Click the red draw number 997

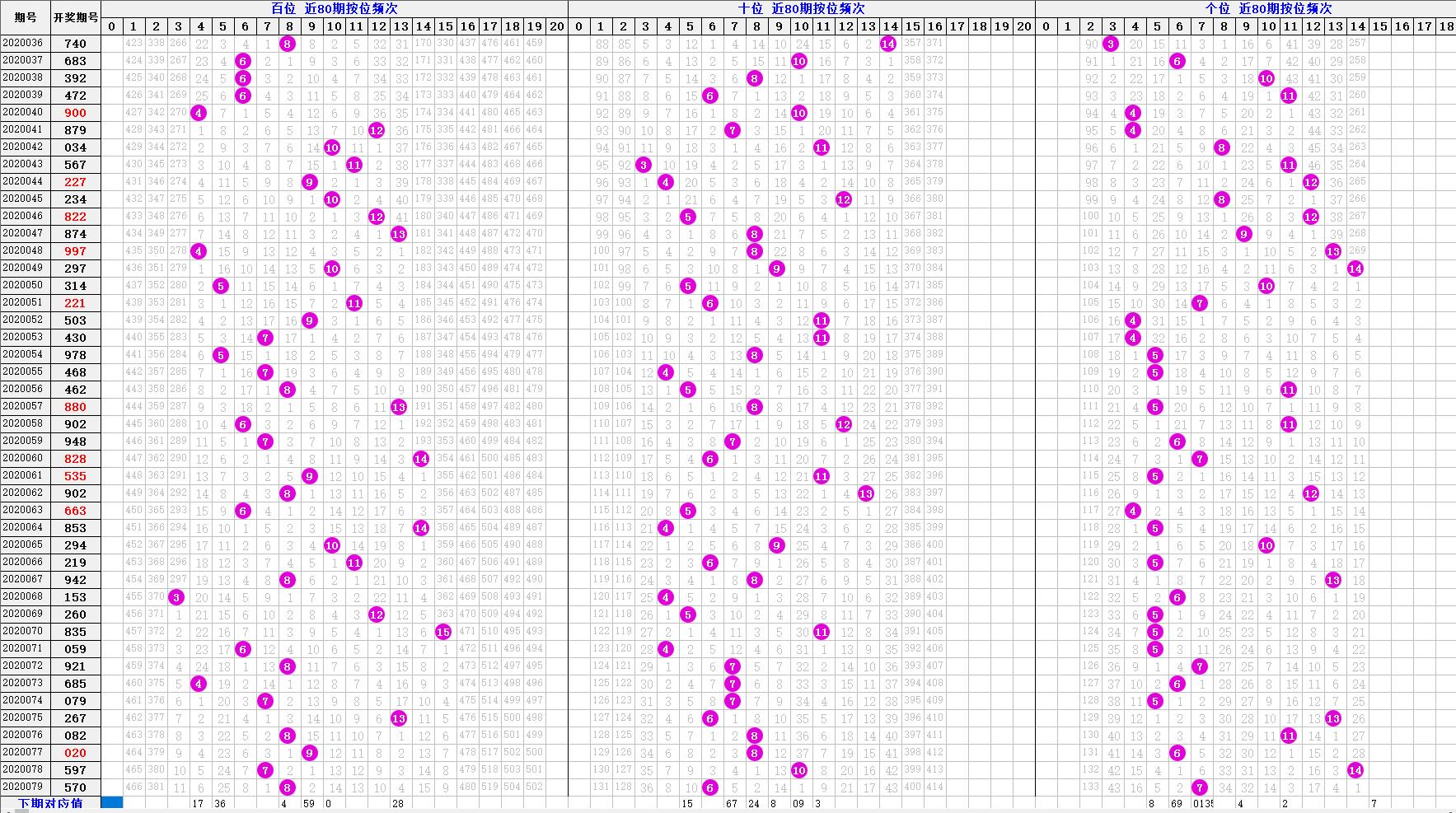(76, 251)
